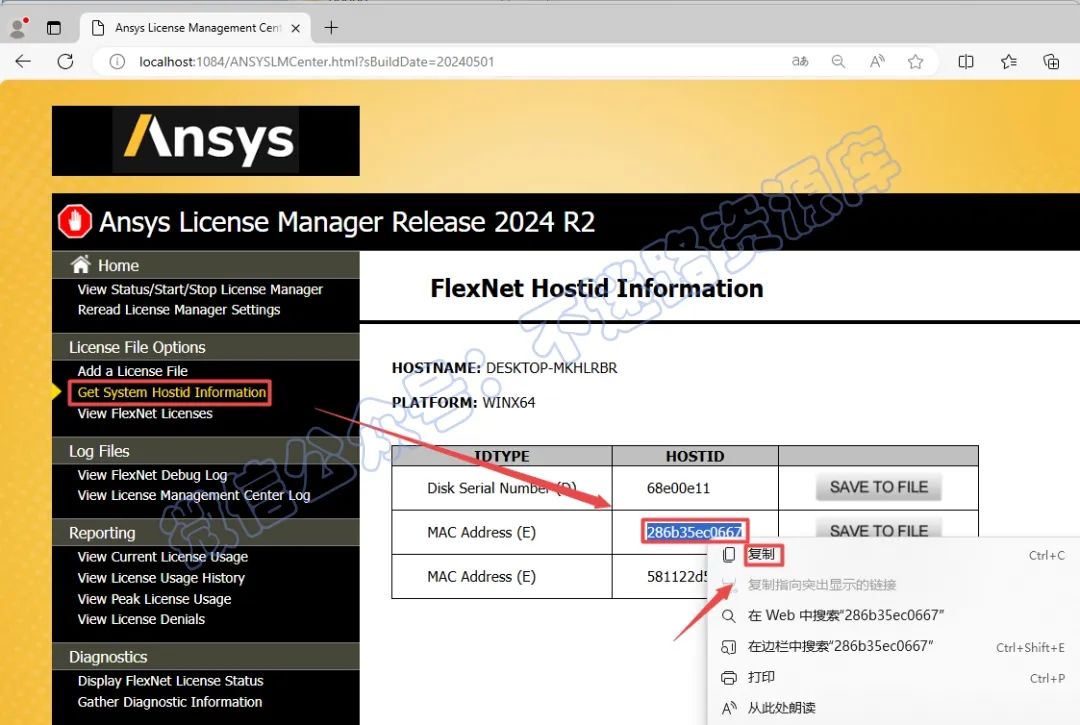Open View FlexNet Debug Log
The width and height of the screenshot is (1080, 725).
[x=152, y=475]
